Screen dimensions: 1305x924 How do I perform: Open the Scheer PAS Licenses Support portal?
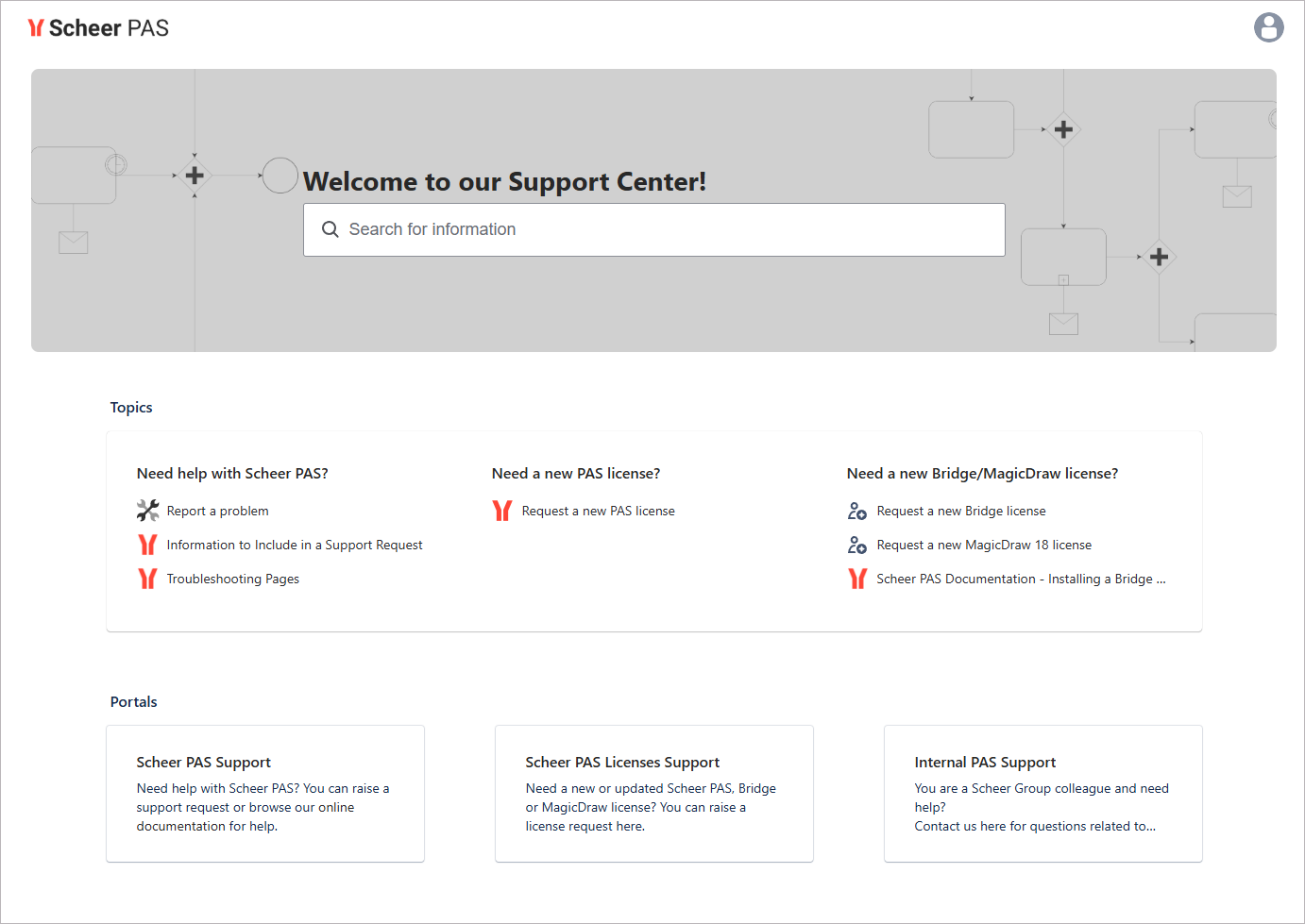click(654, 793)
